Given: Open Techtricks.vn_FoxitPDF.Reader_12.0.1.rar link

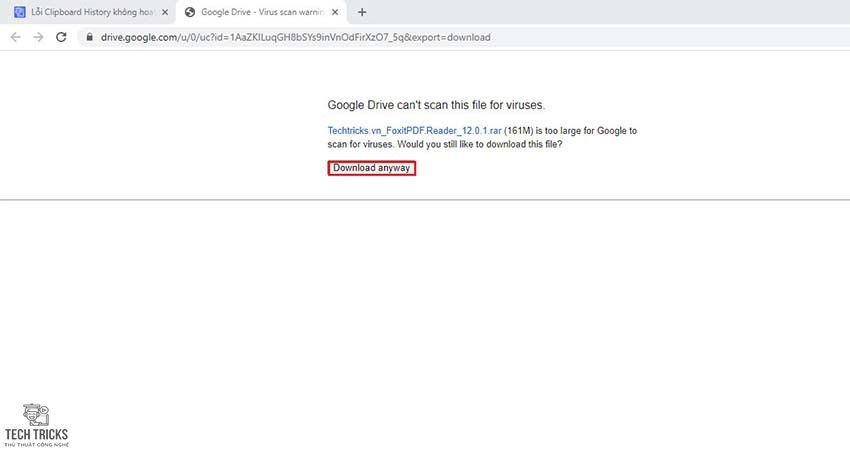Looking at the screenshot, I should click(x=414, y=131).
